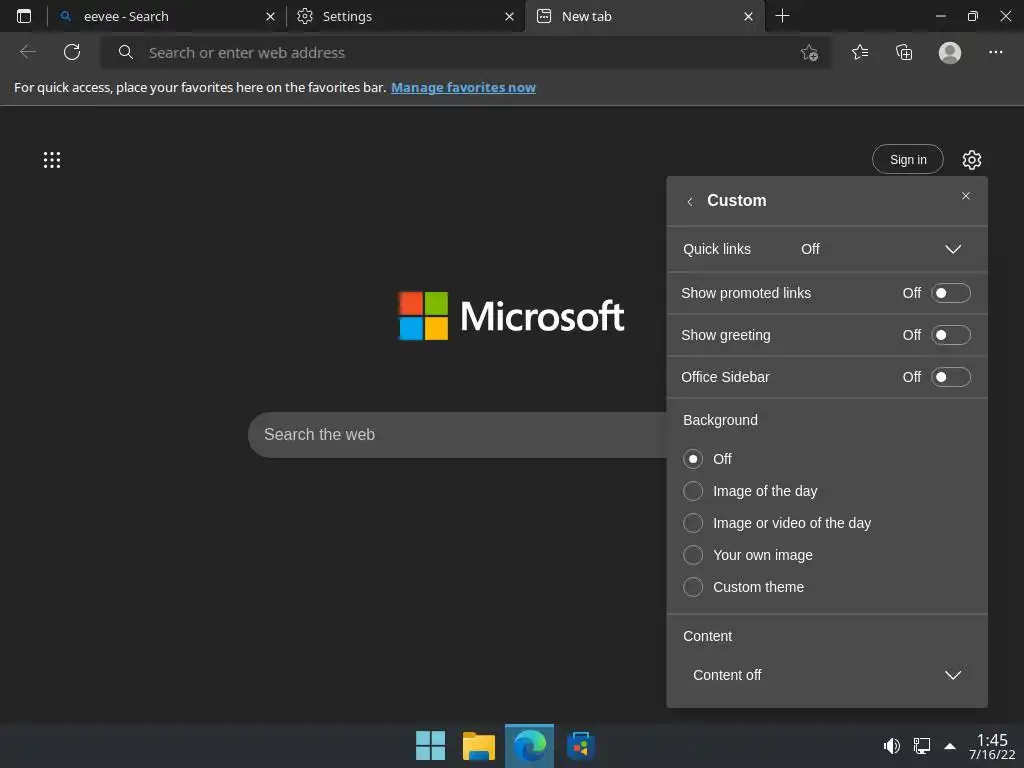The image size is (1024, 768).
Task: Close the eevee - Search tab
Action: click(270, 17)
